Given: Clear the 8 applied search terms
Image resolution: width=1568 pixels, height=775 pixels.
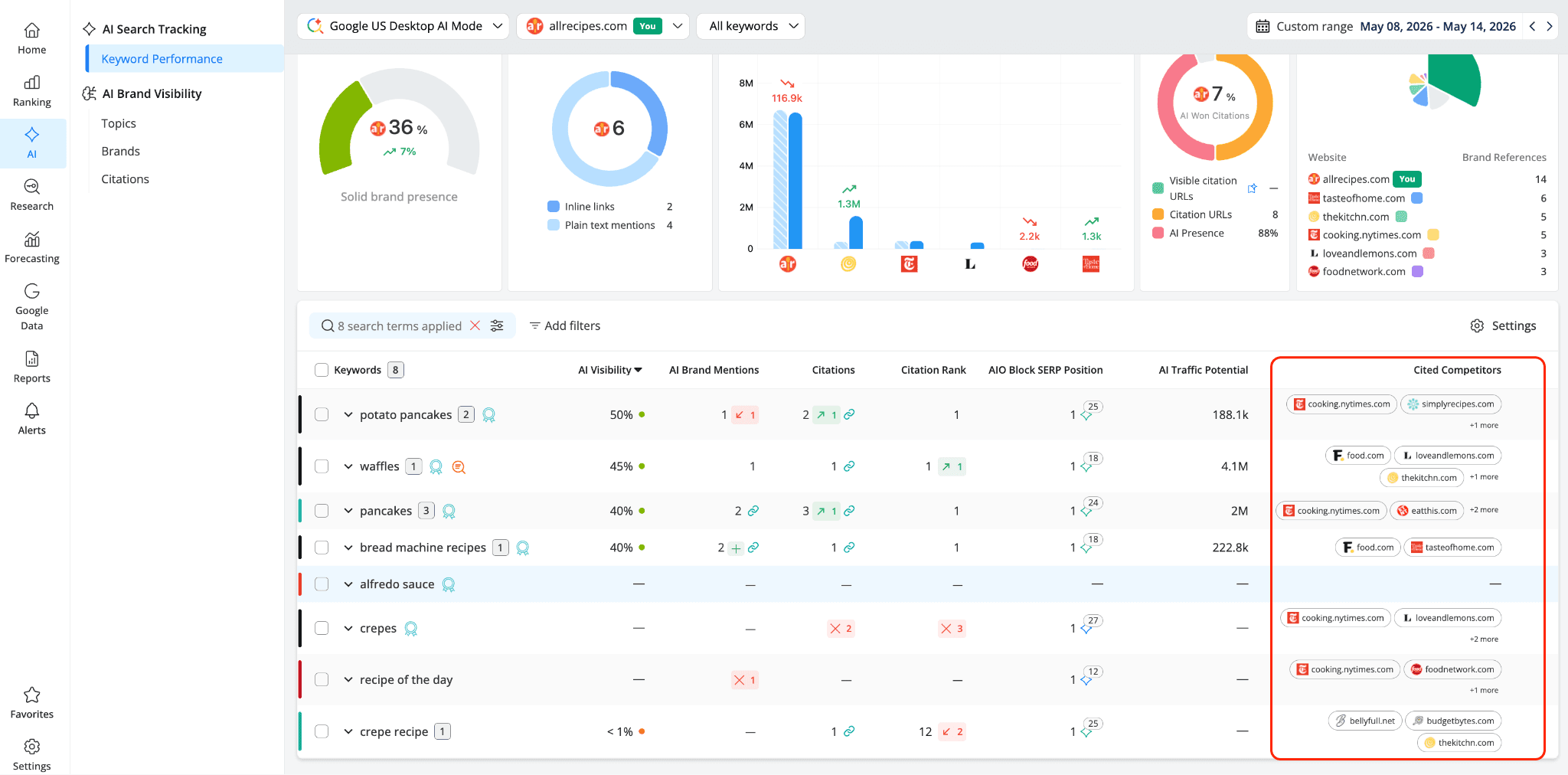Looking at the screenshot, I should tap(475, 325).
